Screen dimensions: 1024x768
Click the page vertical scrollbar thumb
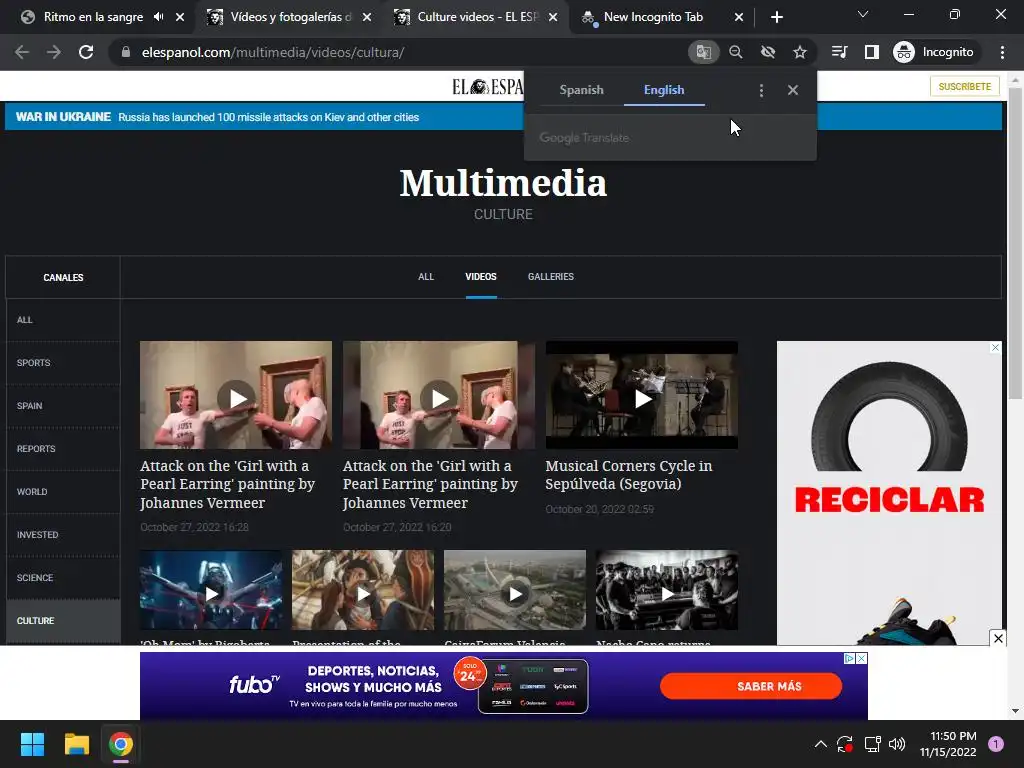click(1015, 244)
